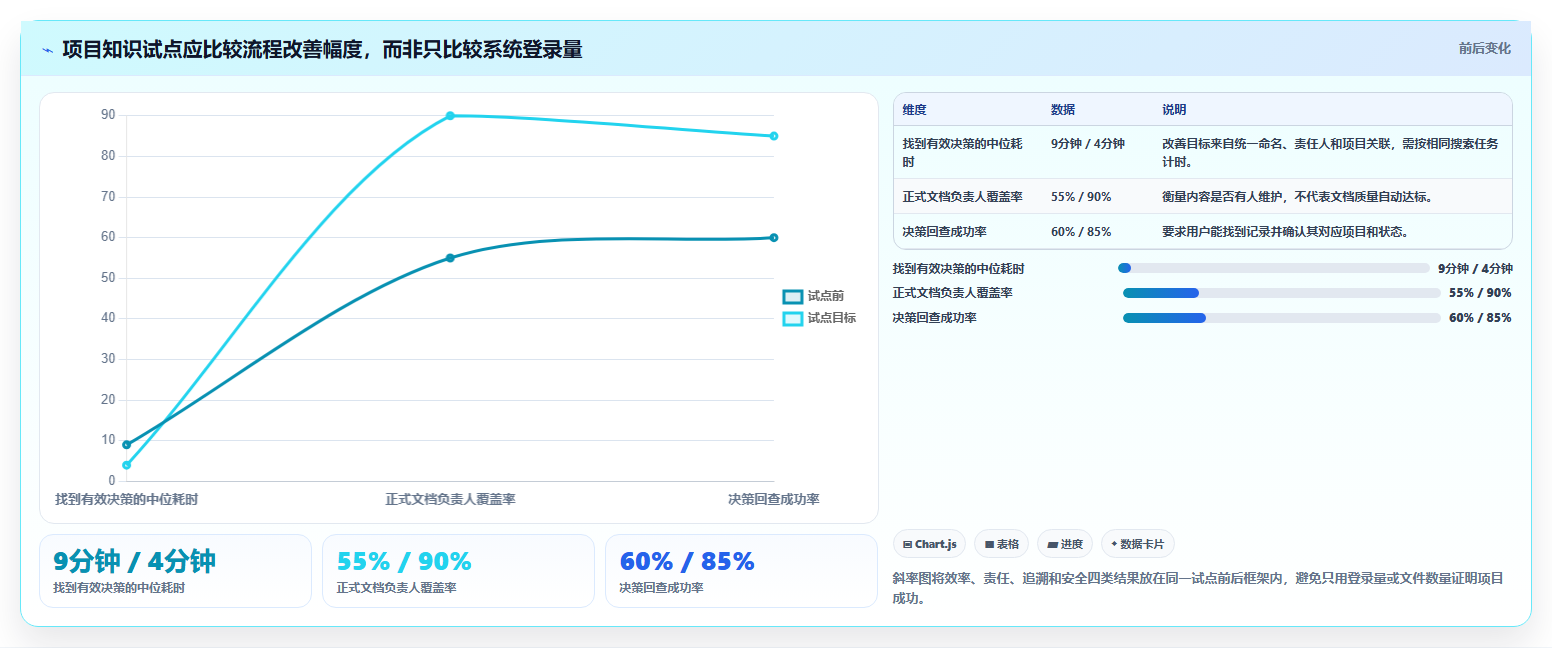This screenshot has height=648, width=1552.
Task: Click the 试点目标 legend color box
Action: point(792,318)
